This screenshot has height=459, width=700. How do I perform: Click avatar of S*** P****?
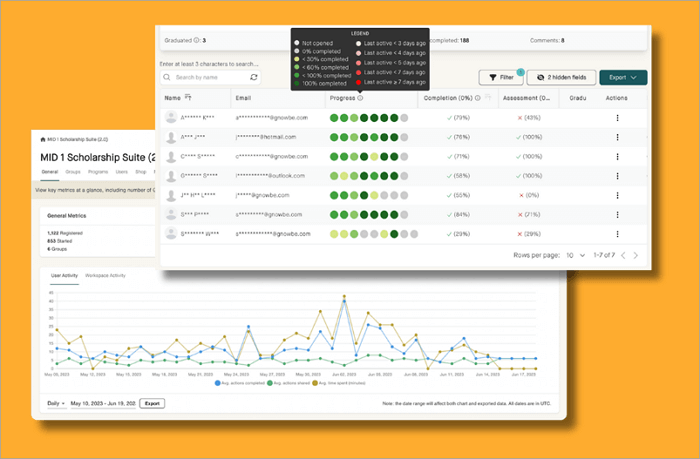click(x=171, y=214)
